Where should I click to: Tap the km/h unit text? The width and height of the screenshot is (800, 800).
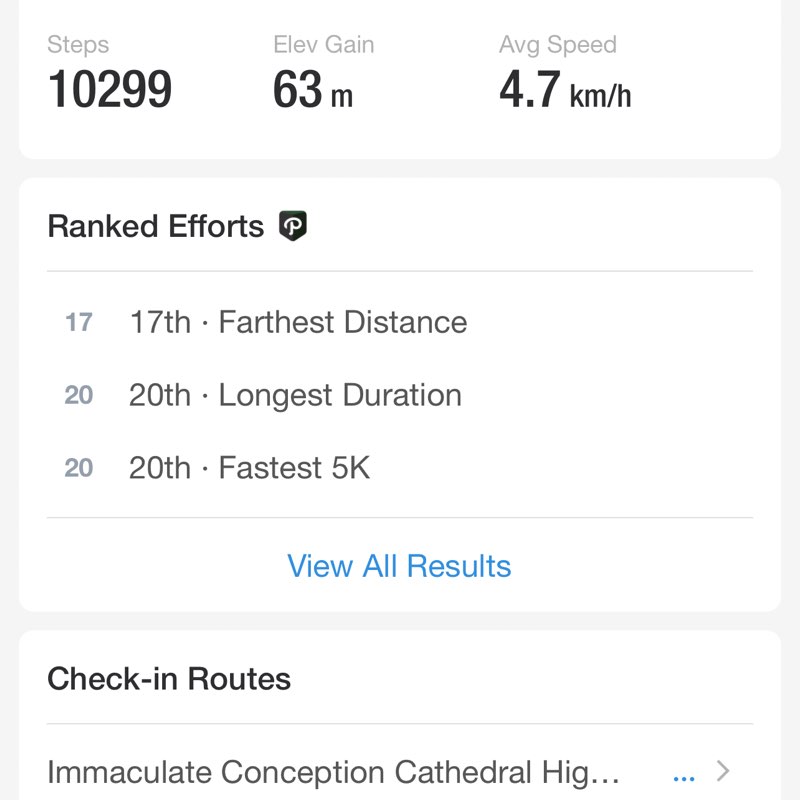click(601, 96)
